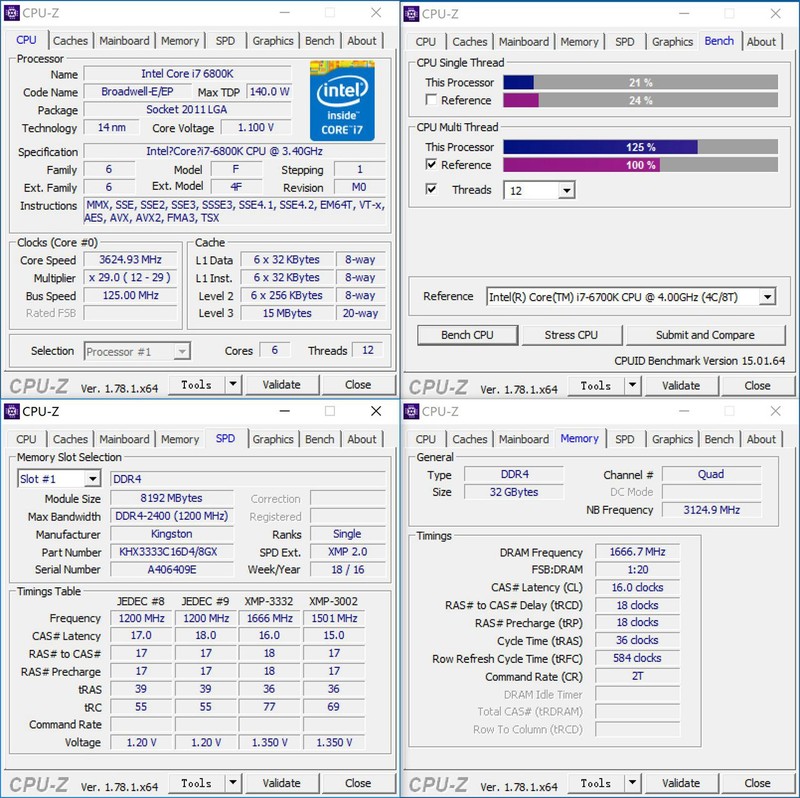Toggle single thread Reference checkbox
This screenshot has height=798, width=800.
[431, 100]
